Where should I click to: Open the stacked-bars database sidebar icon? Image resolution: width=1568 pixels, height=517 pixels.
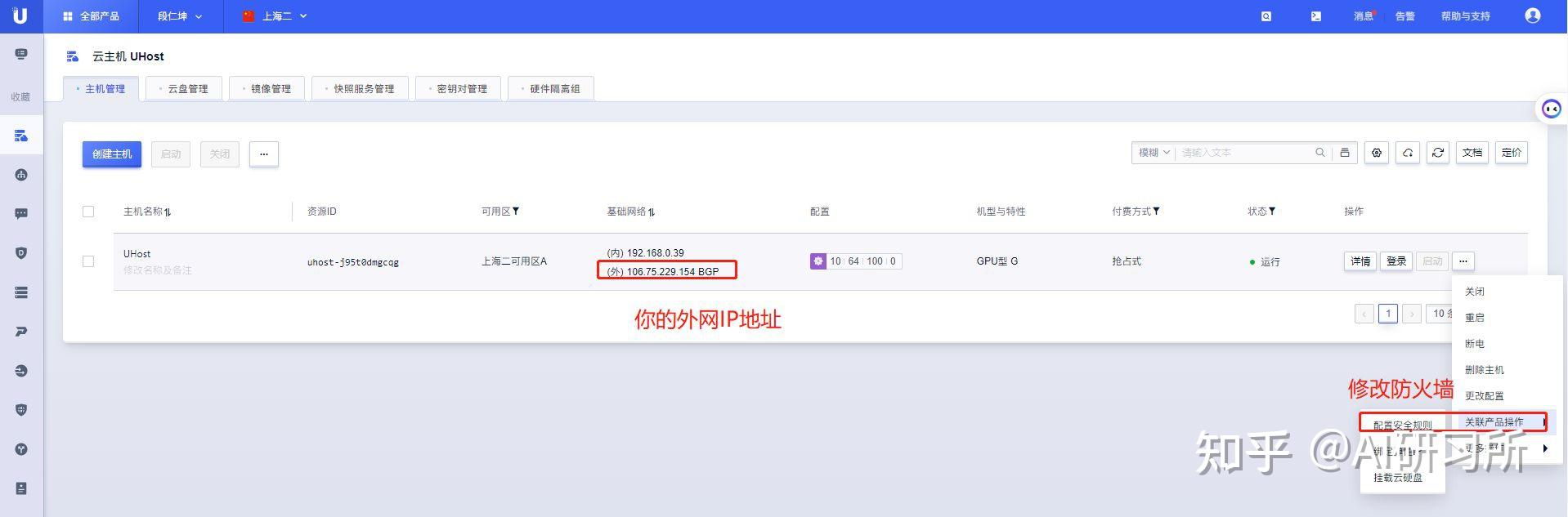click(x=21, y=292)
